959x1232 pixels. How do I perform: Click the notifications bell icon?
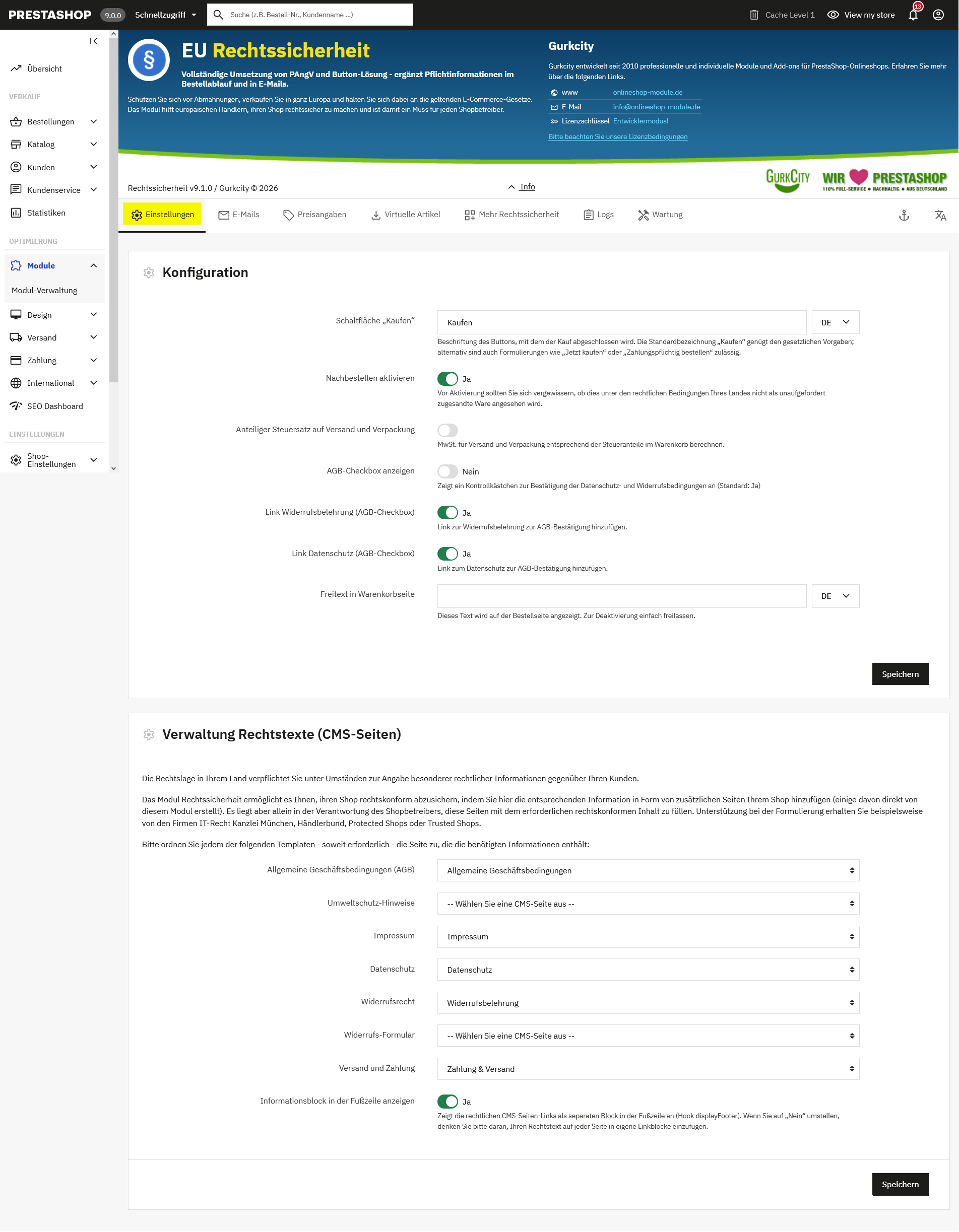tap(913, 15)
